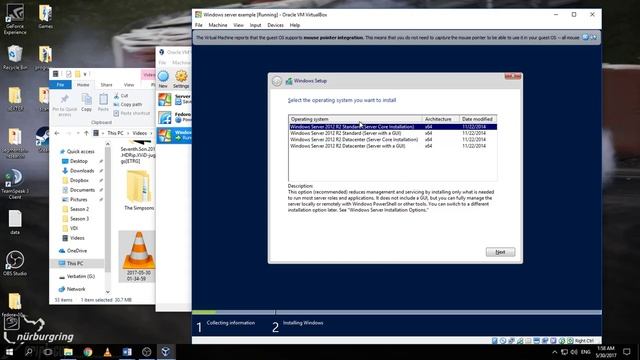The height and width of the screenshot is (360, 640).
Task: Switch to the View tab in Explorer
Action: tap(129, 84)
